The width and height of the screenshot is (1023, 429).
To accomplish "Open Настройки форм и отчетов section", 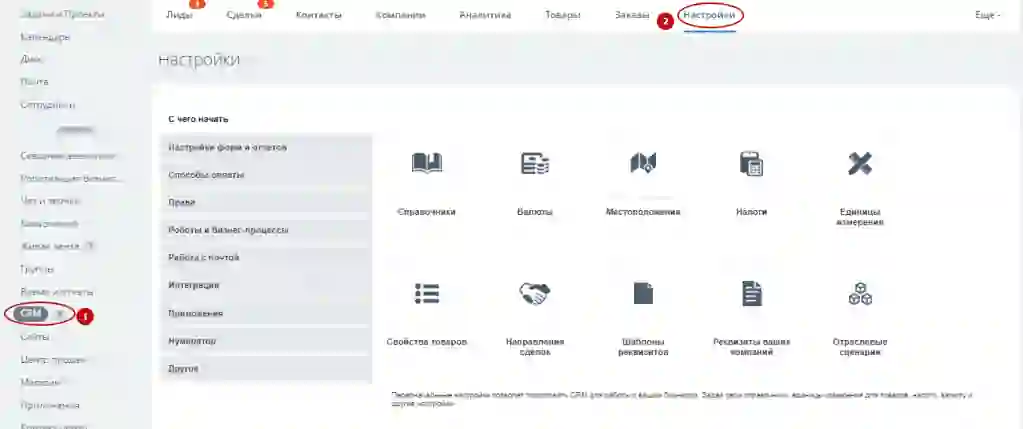I will click(266, 148).
